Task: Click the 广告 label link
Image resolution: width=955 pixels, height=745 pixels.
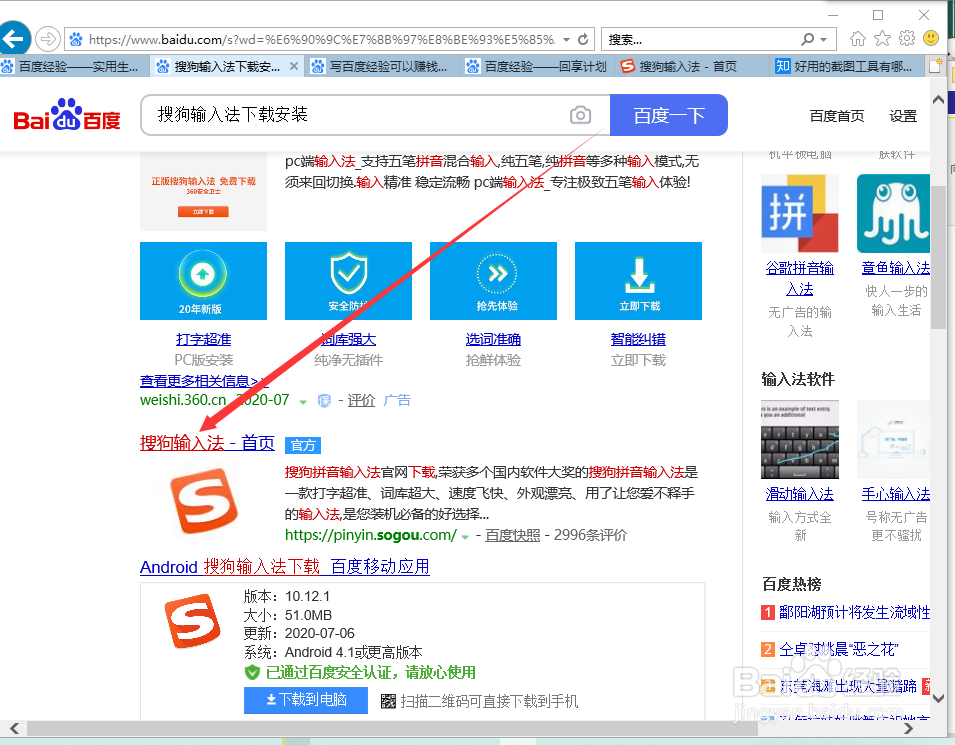Action: pyautogui.click(x=397, y=400)
